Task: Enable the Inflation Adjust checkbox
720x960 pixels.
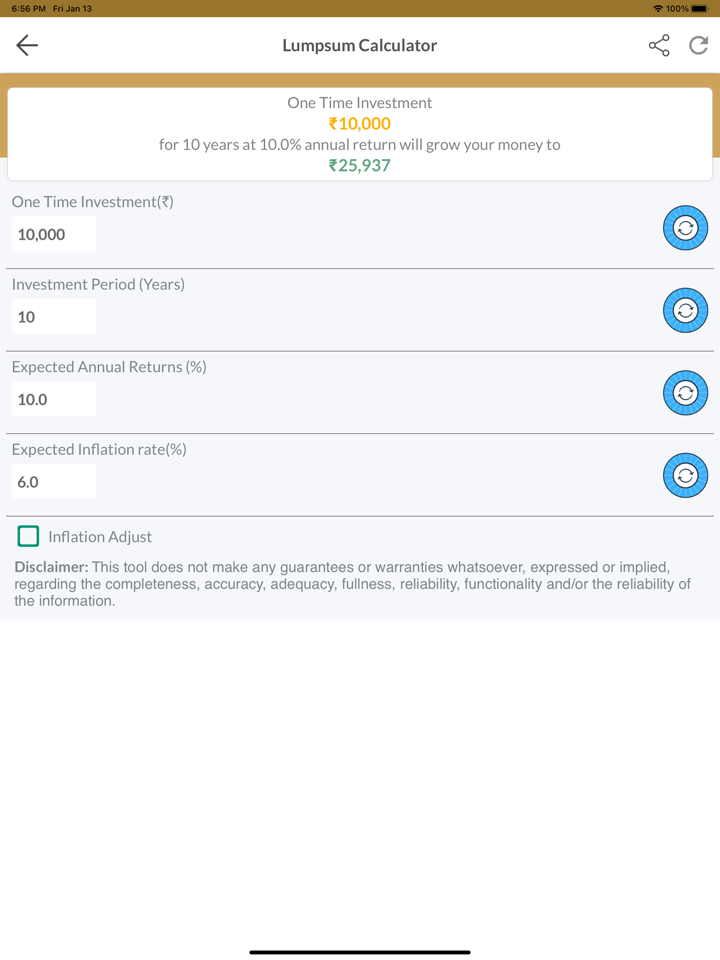Action: (28, 536)
